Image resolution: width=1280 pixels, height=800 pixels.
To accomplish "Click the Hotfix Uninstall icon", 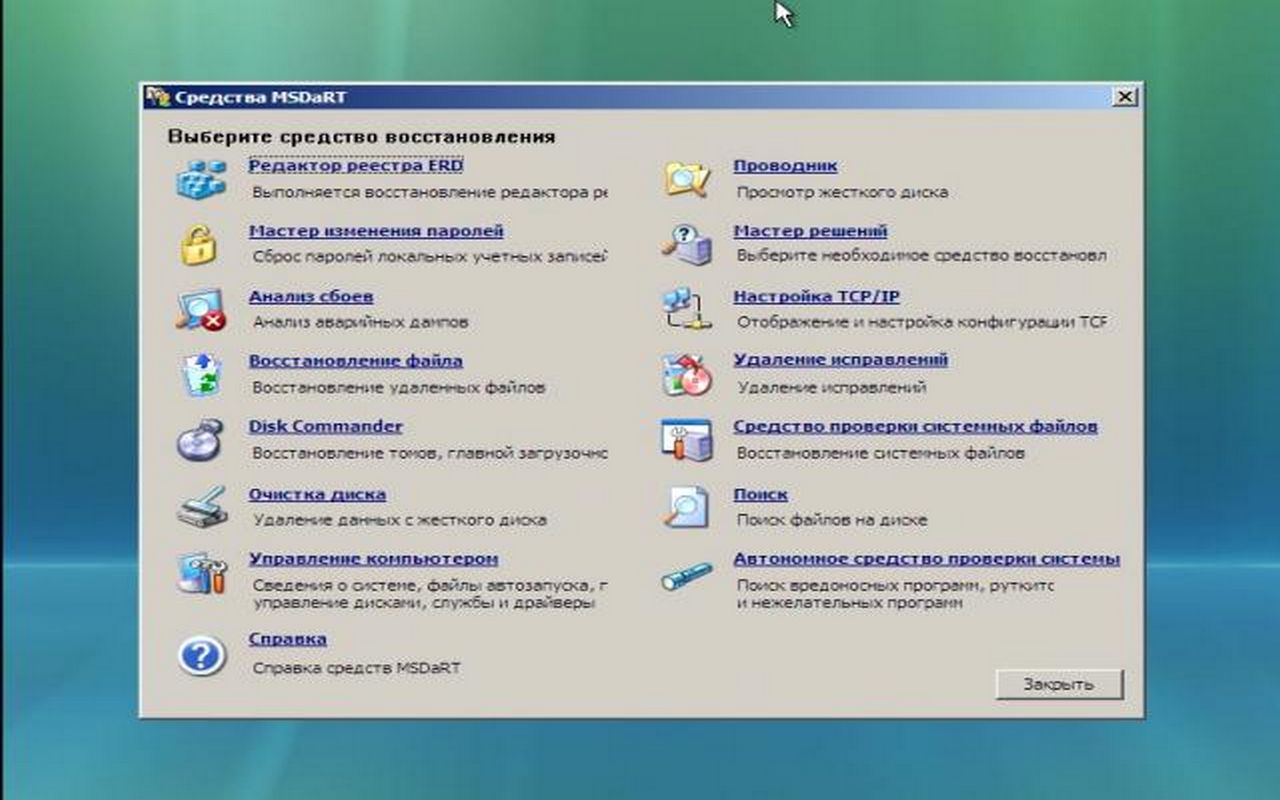I will click(687, 374).
